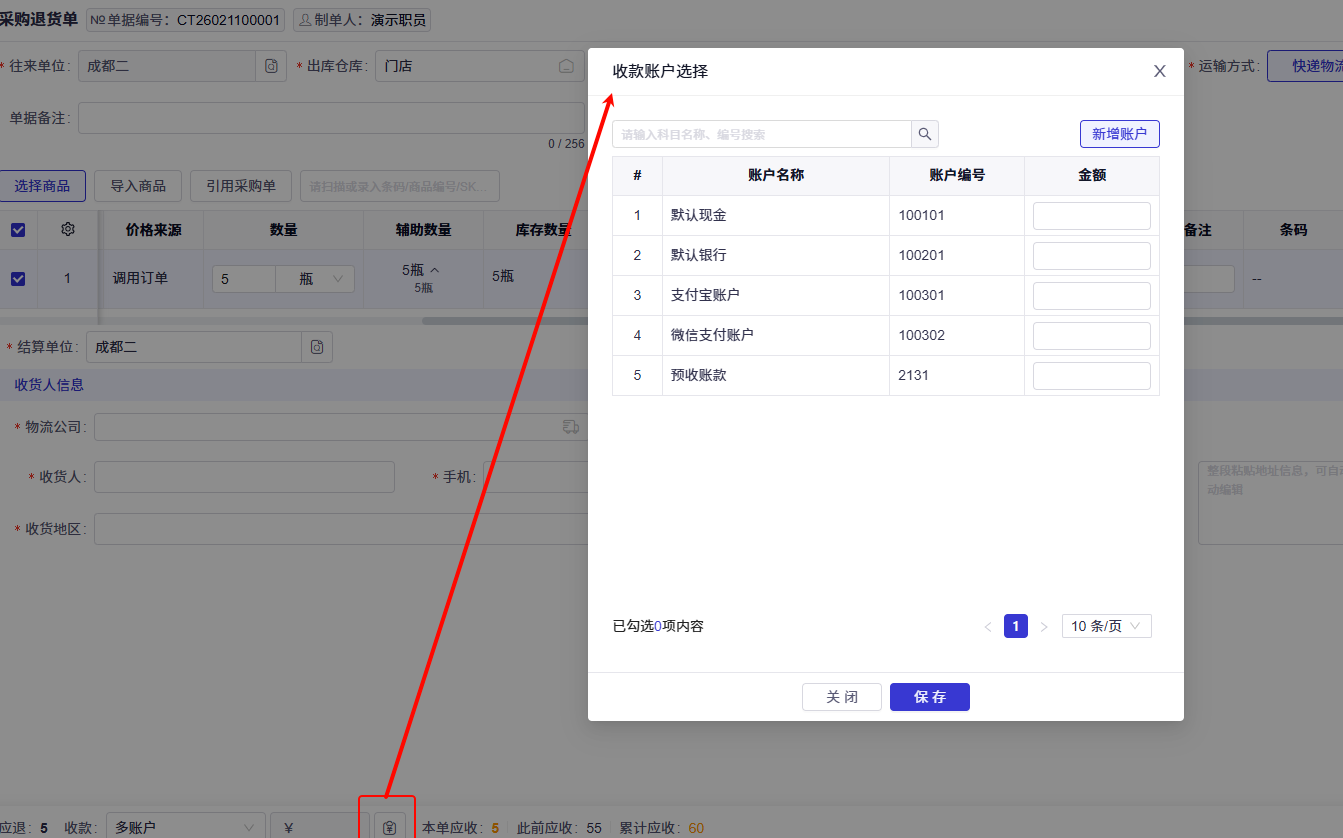Click the 金额 input for 支付宝账户
The image size is (1343, 838).
pyautogui.click(x=1092, y=296)
